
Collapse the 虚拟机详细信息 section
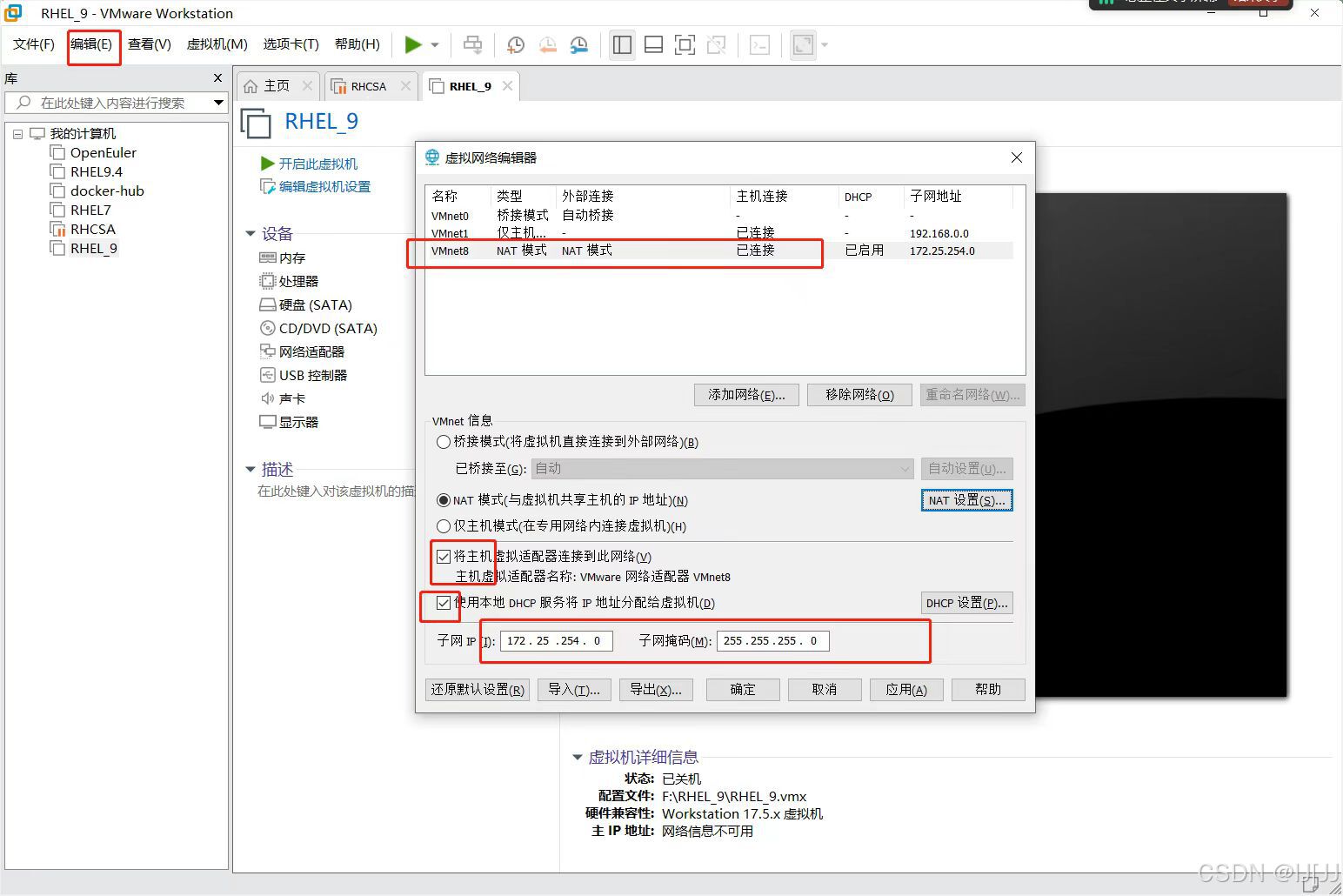click(577, 758)
